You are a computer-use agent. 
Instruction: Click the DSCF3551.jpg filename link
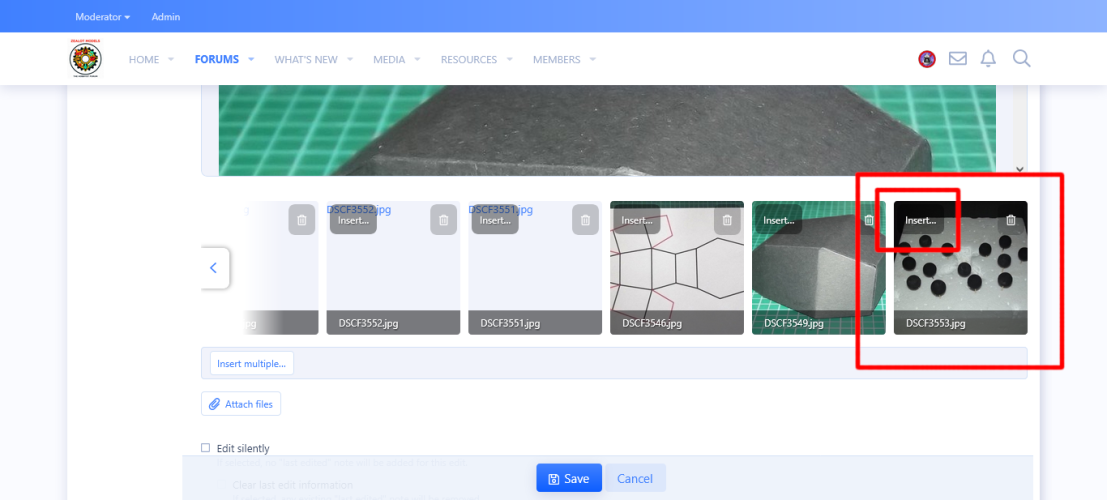501,209
